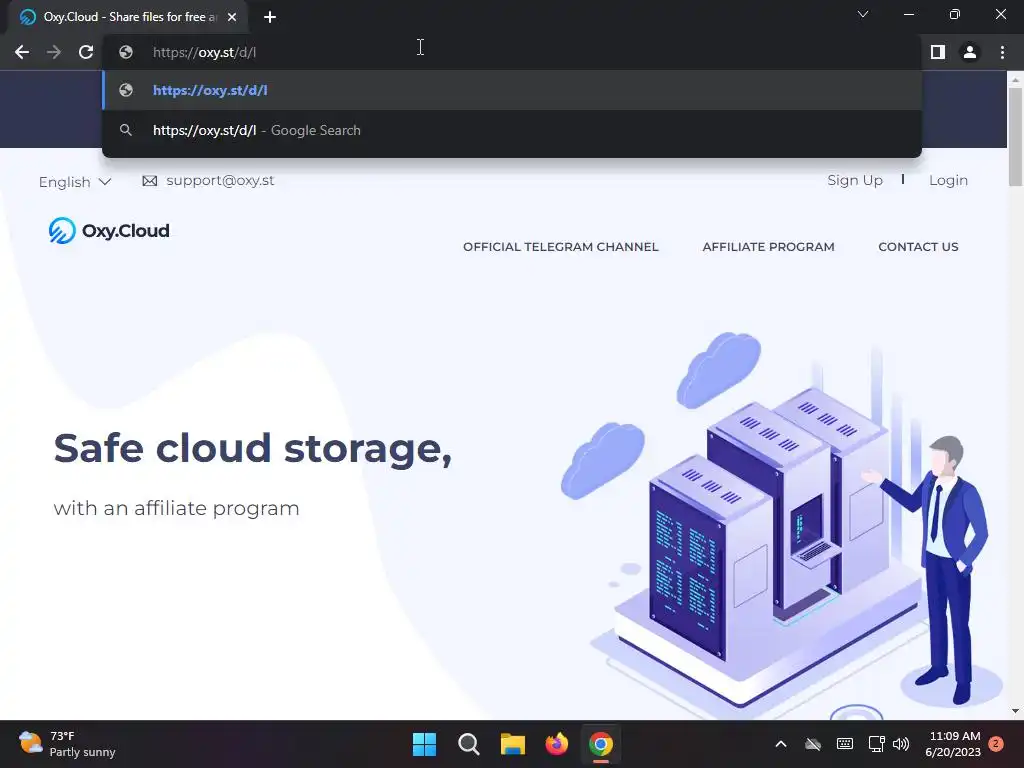Screen dimensions: 1024x768
Task: Open File Explorer from taskbar
Action: coord(513,744)
